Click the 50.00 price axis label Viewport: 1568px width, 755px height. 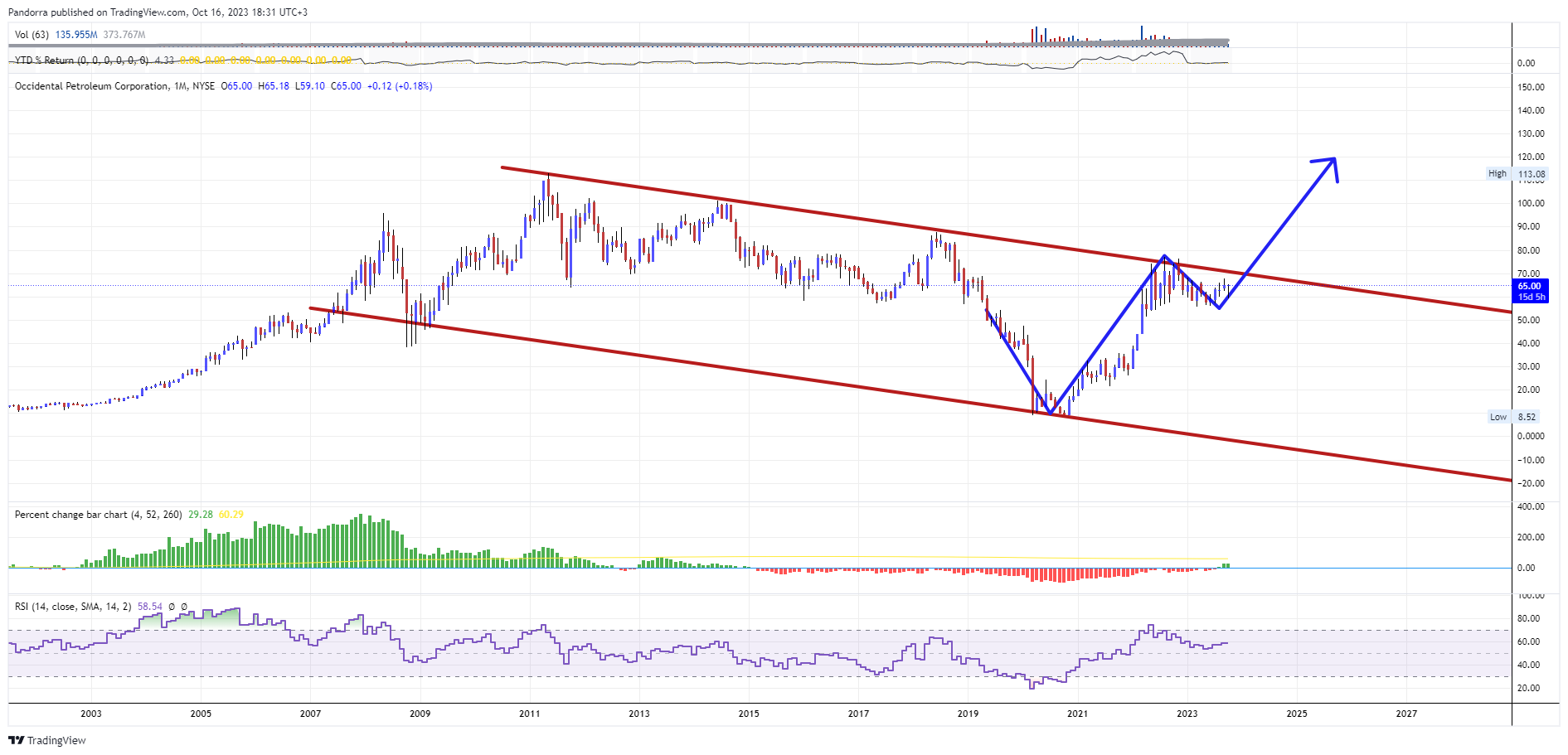pos(1528,320)
